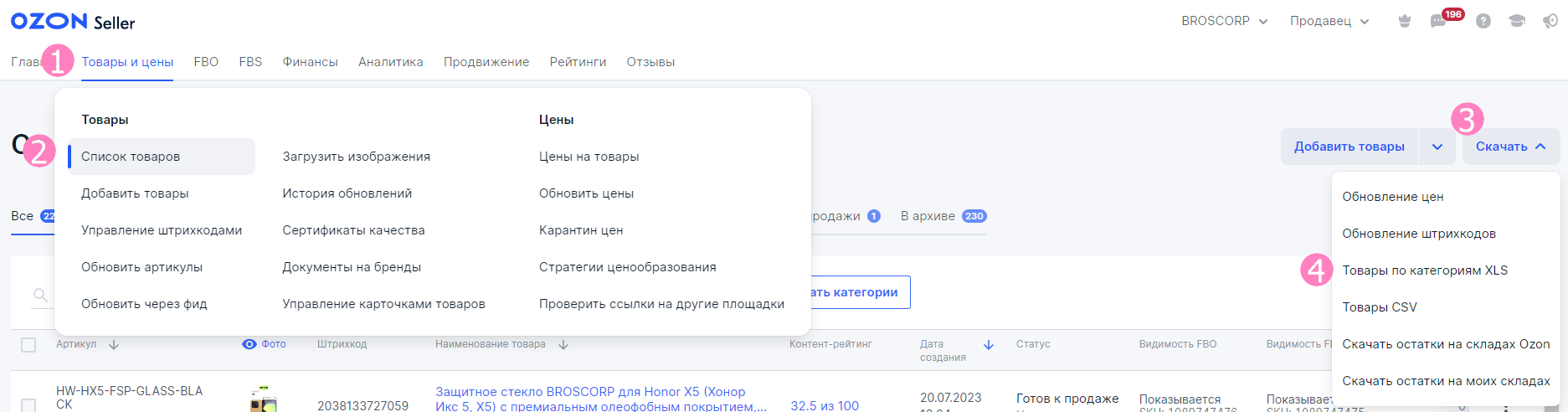1568x412 pixels.
Task: Click the Статус column header
Action: click(x=1033, y=344)
